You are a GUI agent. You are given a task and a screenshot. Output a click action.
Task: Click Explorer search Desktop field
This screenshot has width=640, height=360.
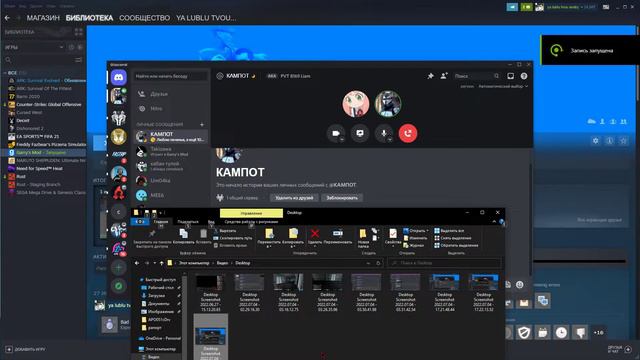(x=444, y=263)
